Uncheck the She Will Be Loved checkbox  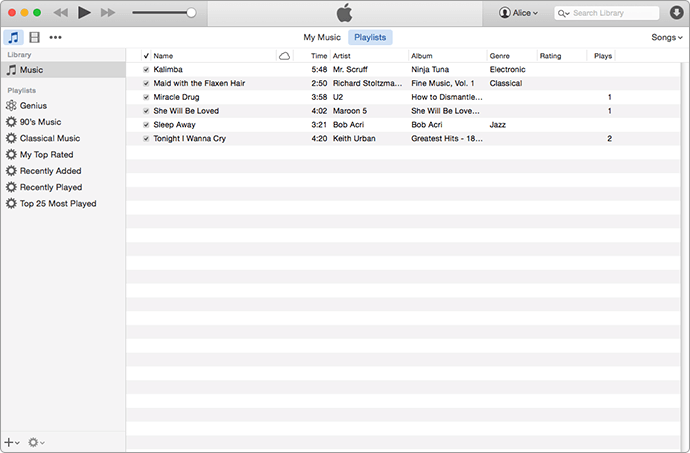tap(146, 111)
